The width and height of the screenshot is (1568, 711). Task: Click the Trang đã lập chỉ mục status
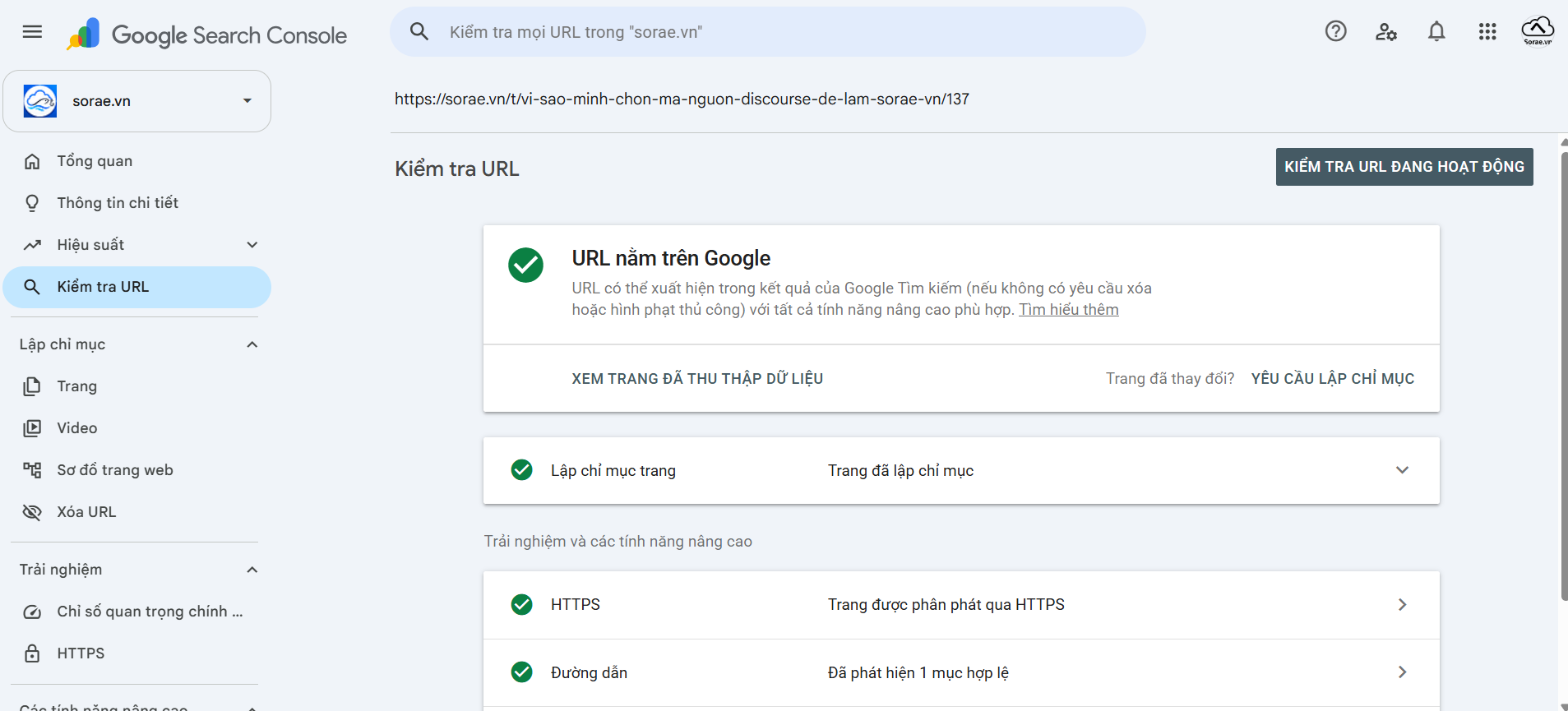(x=900, y=470)
